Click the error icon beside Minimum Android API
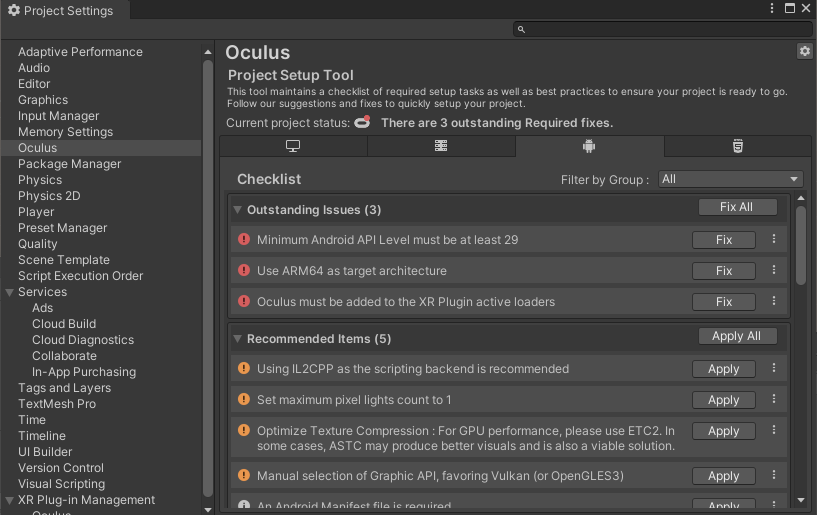The image size is (817, 515). pyautogui.click(x=244, y=239)
